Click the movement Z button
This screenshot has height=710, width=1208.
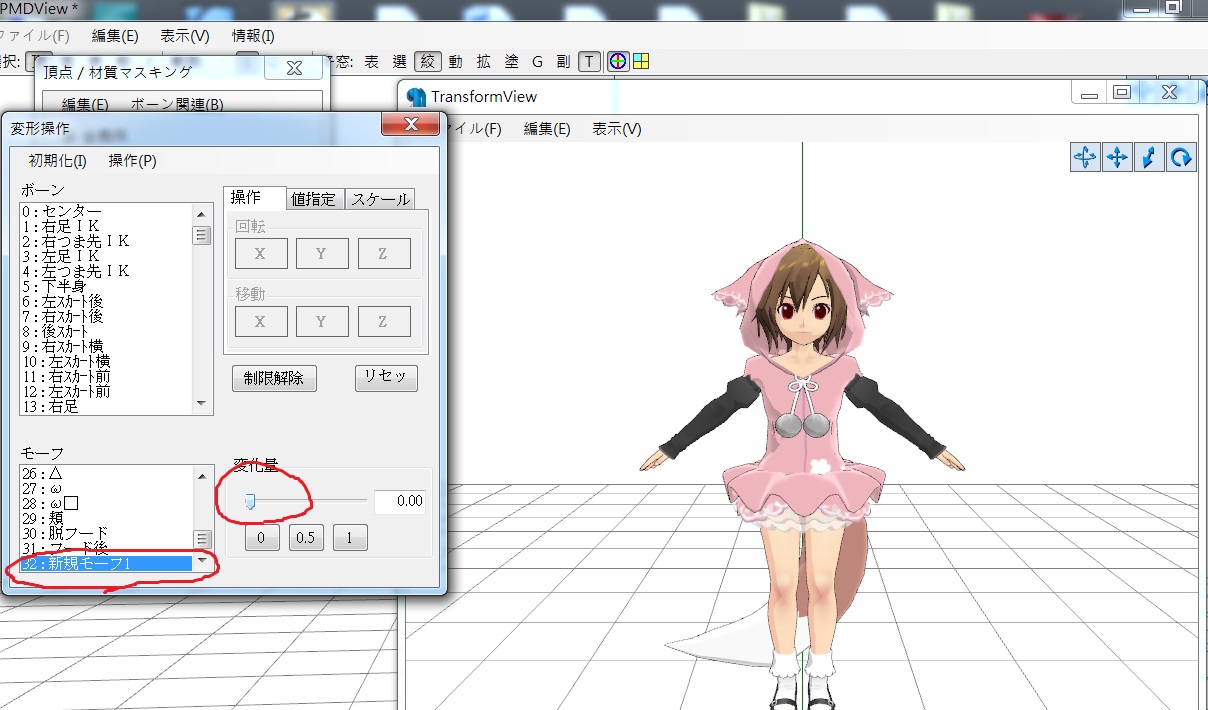coord(384,321)
